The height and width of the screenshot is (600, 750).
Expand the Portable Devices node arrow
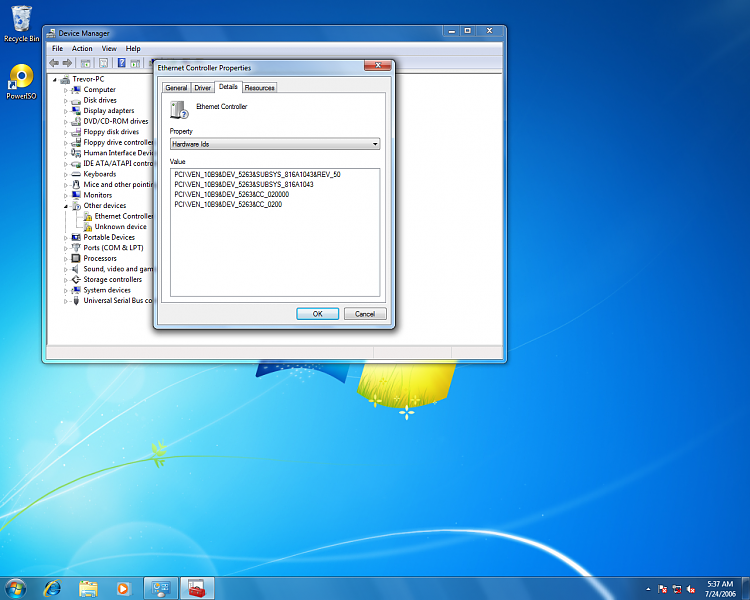[66, 238]
